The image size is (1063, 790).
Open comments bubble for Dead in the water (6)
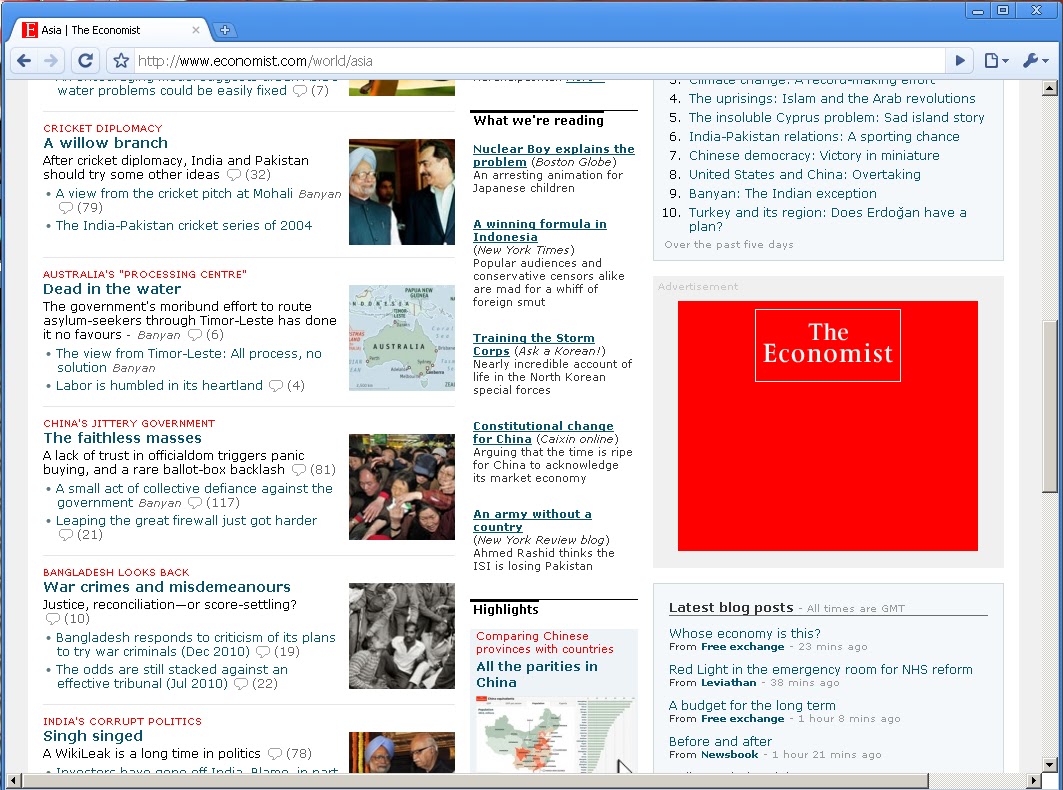[195, 335]
